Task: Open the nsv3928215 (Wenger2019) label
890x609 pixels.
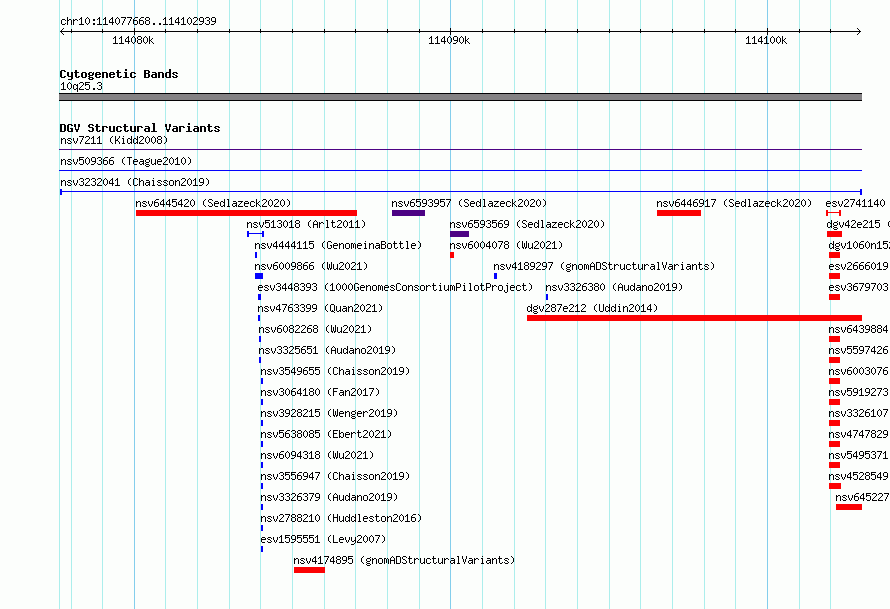Action: coord(330,413)
